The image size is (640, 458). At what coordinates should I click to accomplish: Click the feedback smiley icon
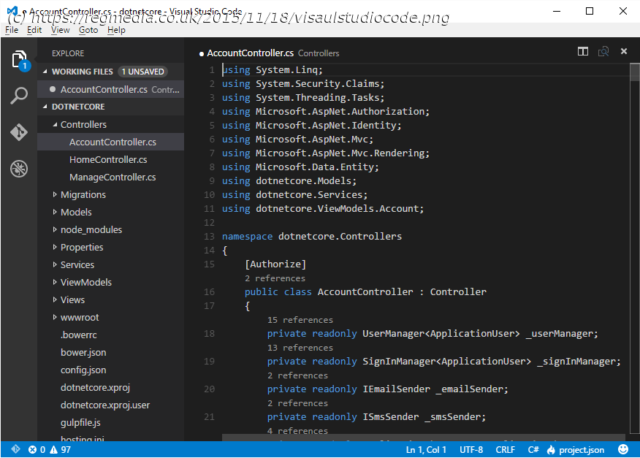click(x=623, y=449)
